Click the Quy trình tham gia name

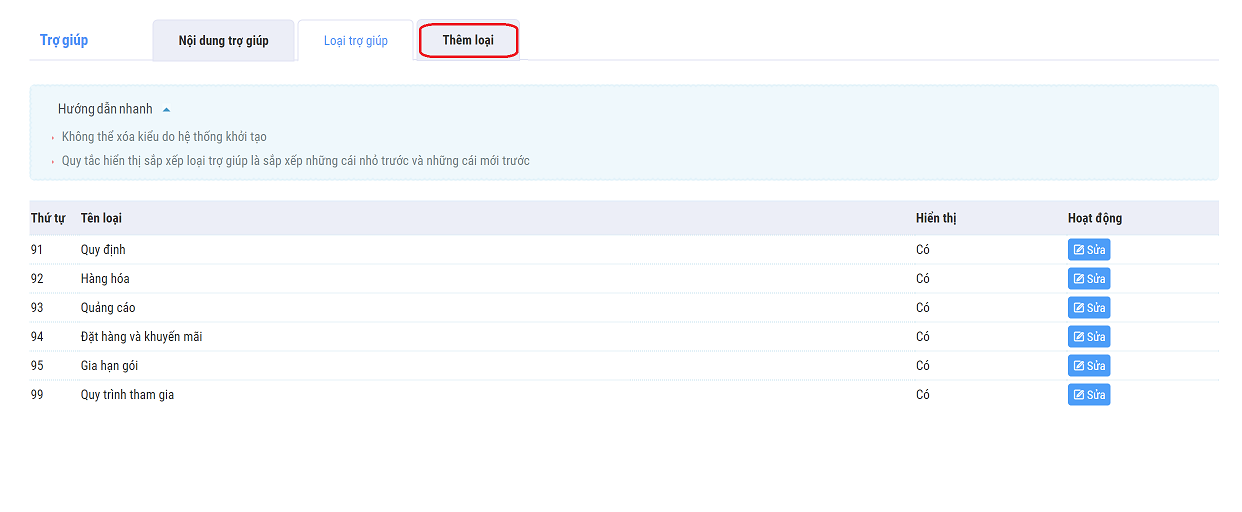(127, 395)
